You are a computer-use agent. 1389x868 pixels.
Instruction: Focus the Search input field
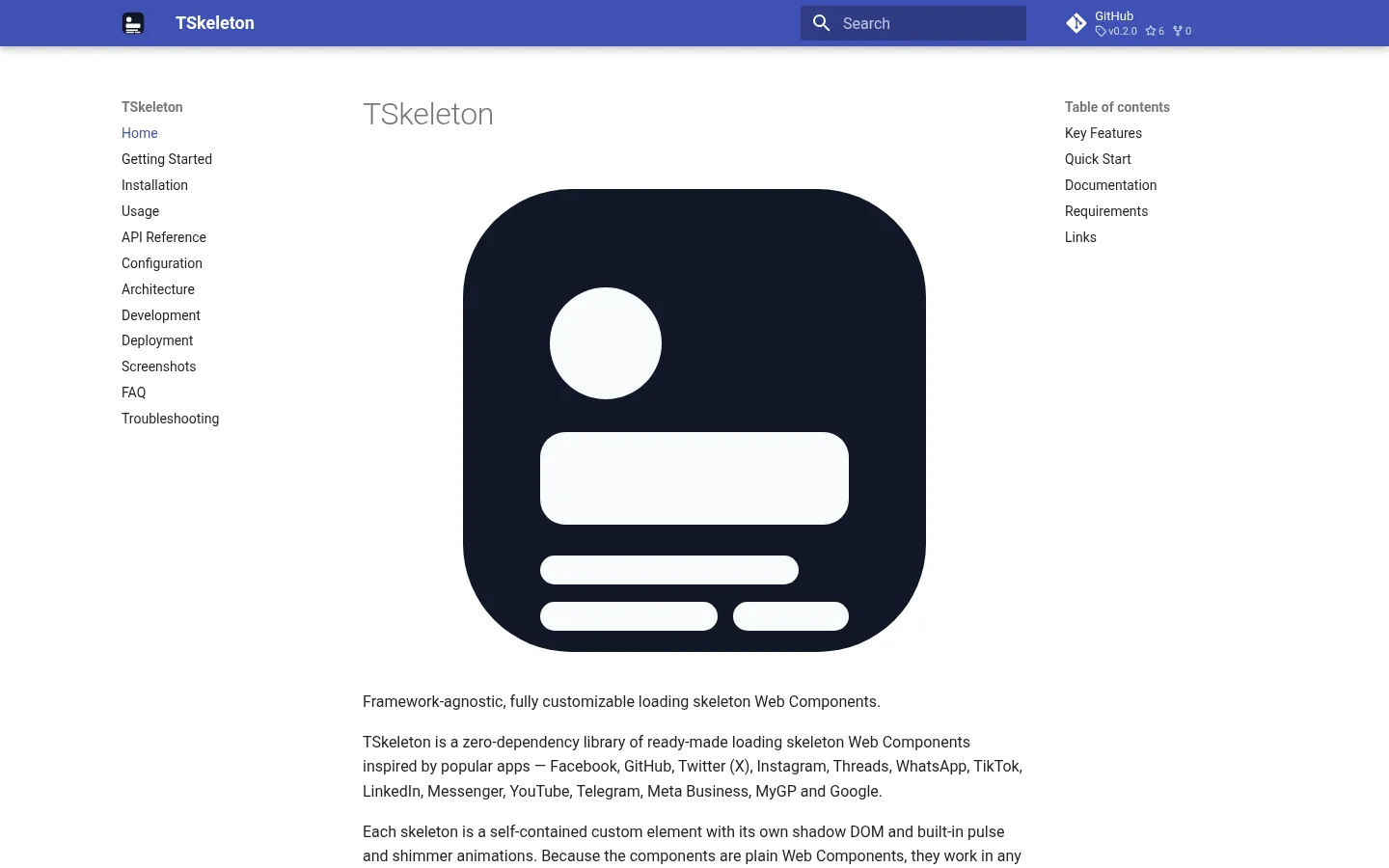pyautogui.click(x=913, y=23)
